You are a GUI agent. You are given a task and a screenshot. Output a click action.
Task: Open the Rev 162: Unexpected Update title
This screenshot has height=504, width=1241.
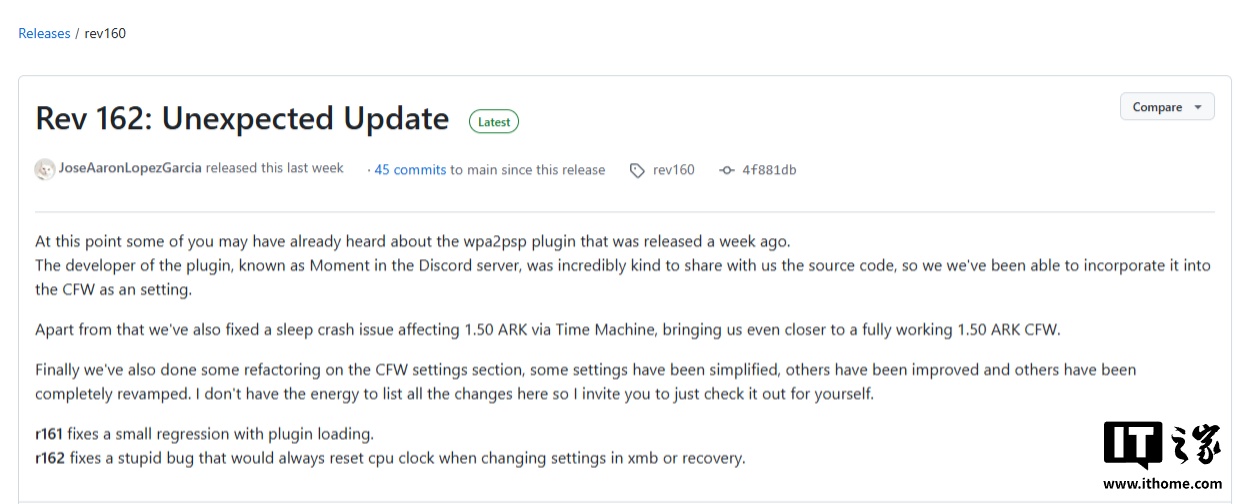pyautogui.click(x=242, y=118)
